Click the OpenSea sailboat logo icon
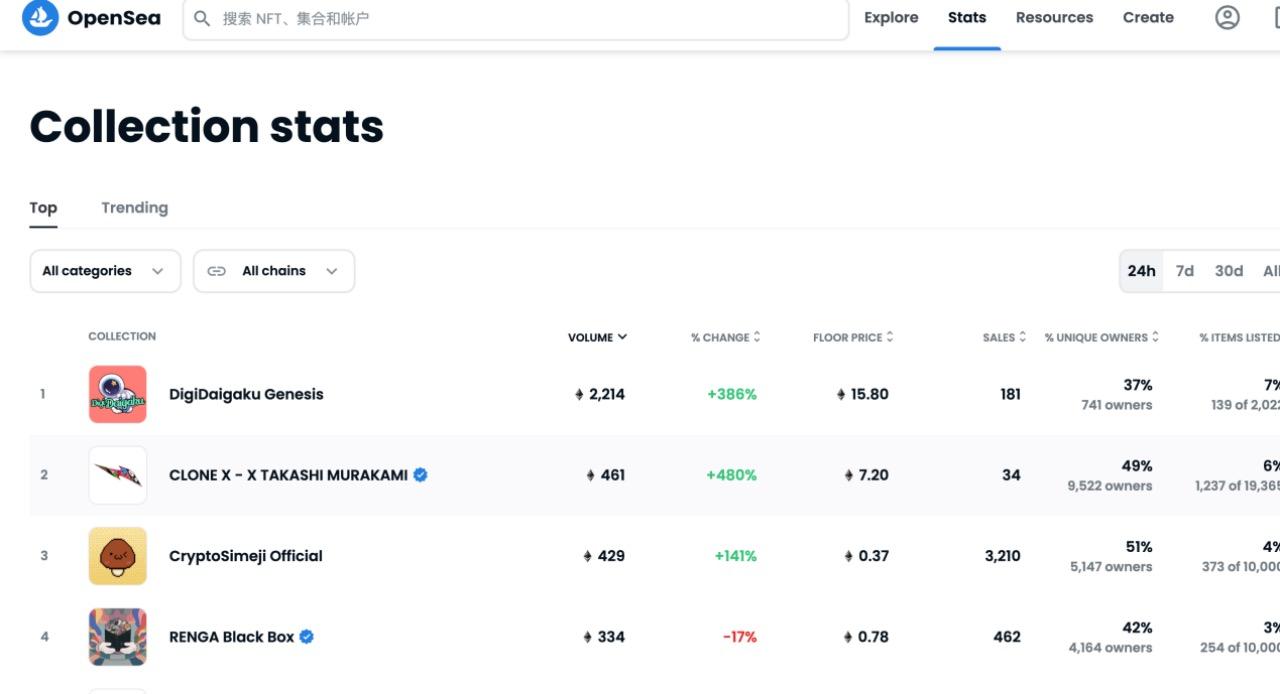 tap(40, 17)
